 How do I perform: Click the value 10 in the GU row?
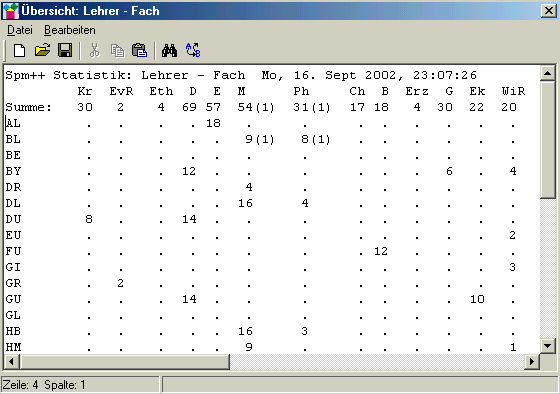click(x=477, y=299)
